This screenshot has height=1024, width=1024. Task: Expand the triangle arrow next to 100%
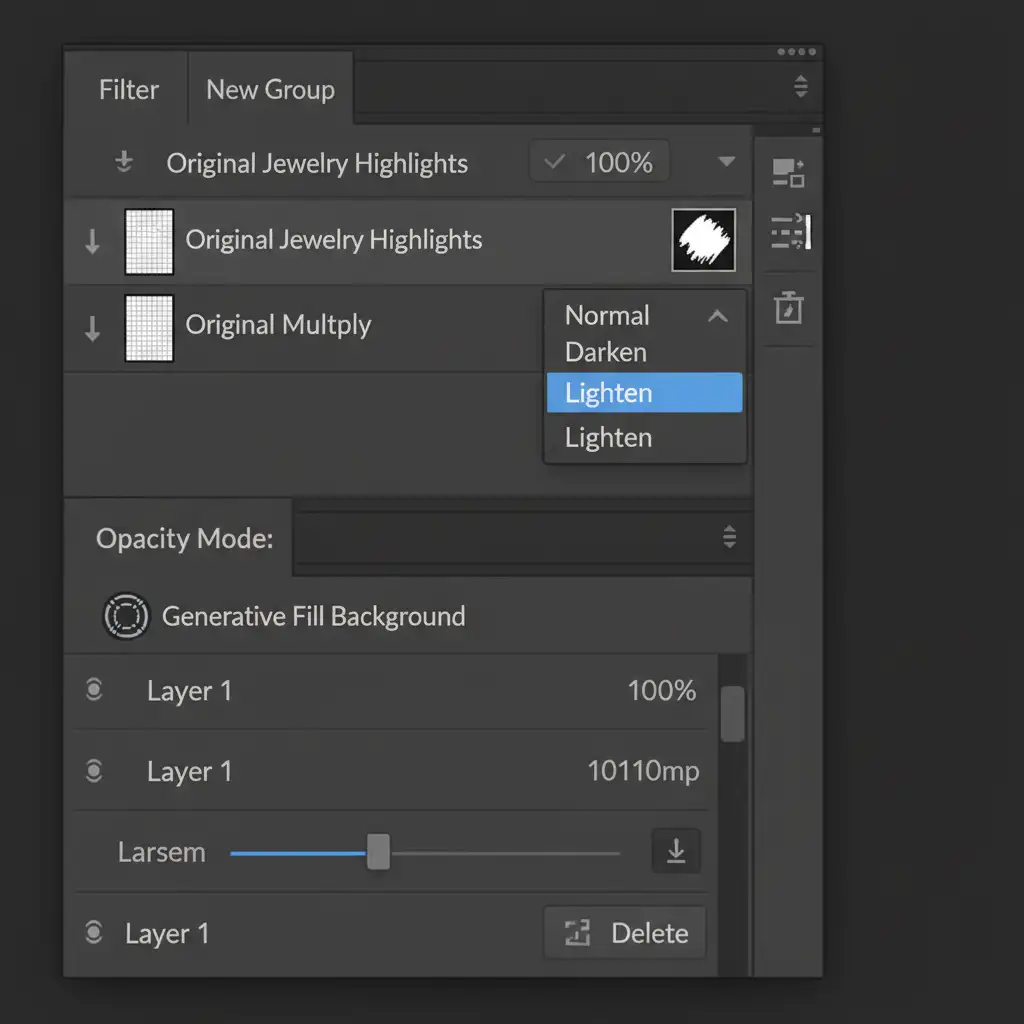pos(727,162)
